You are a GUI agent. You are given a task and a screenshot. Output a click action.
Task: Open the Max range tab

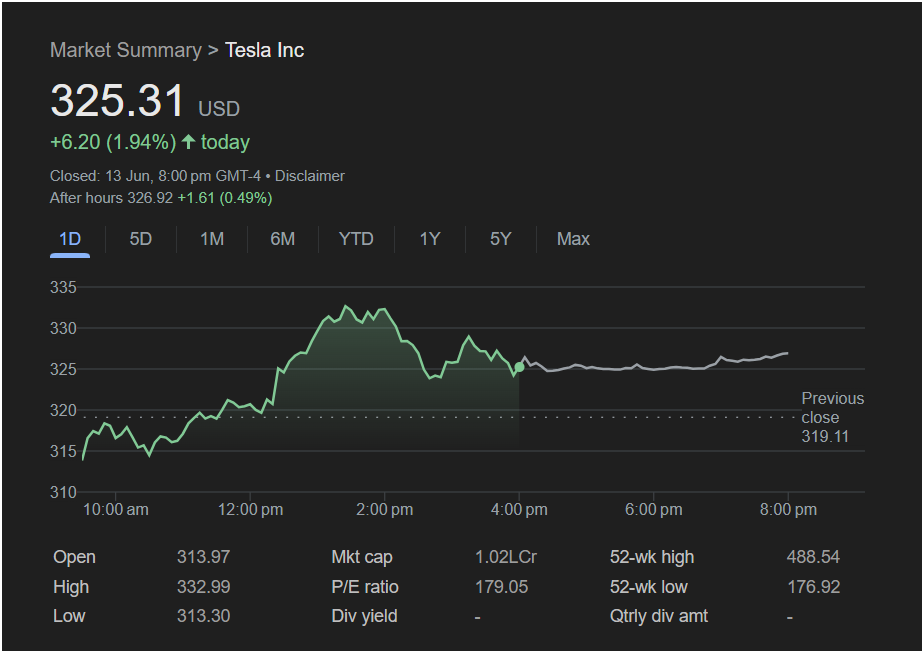coord(573,239)
